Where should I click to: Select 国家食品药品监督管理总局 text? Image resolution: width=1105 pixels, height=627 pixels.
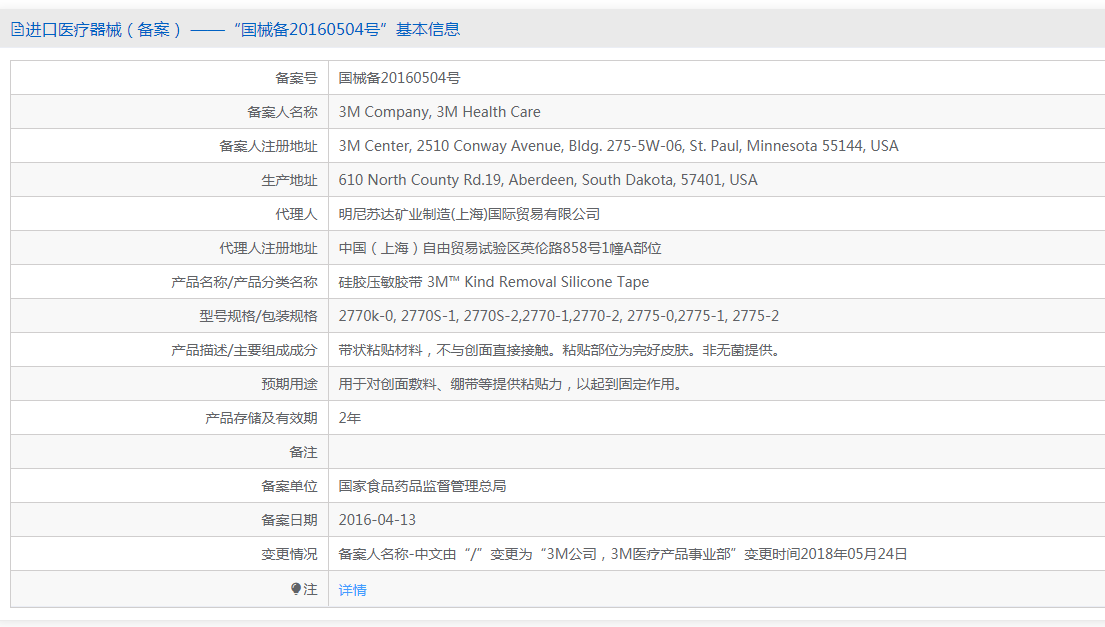422,486
